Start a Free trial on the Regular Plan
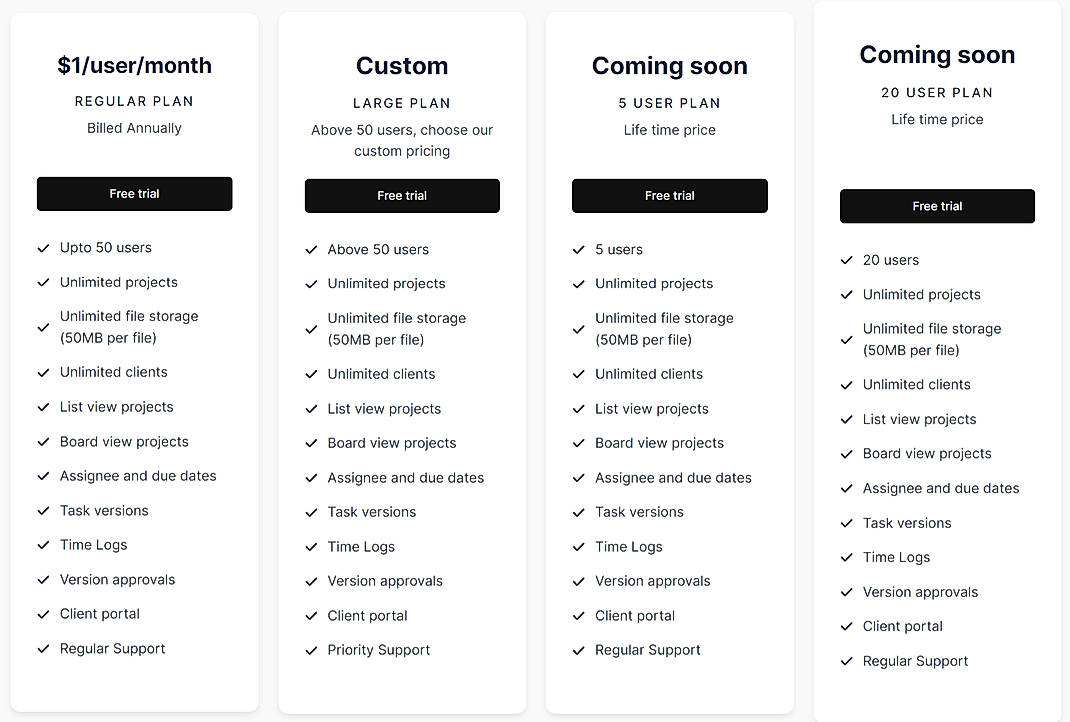Screen dimensions: 1070x722 coord(134,194)
